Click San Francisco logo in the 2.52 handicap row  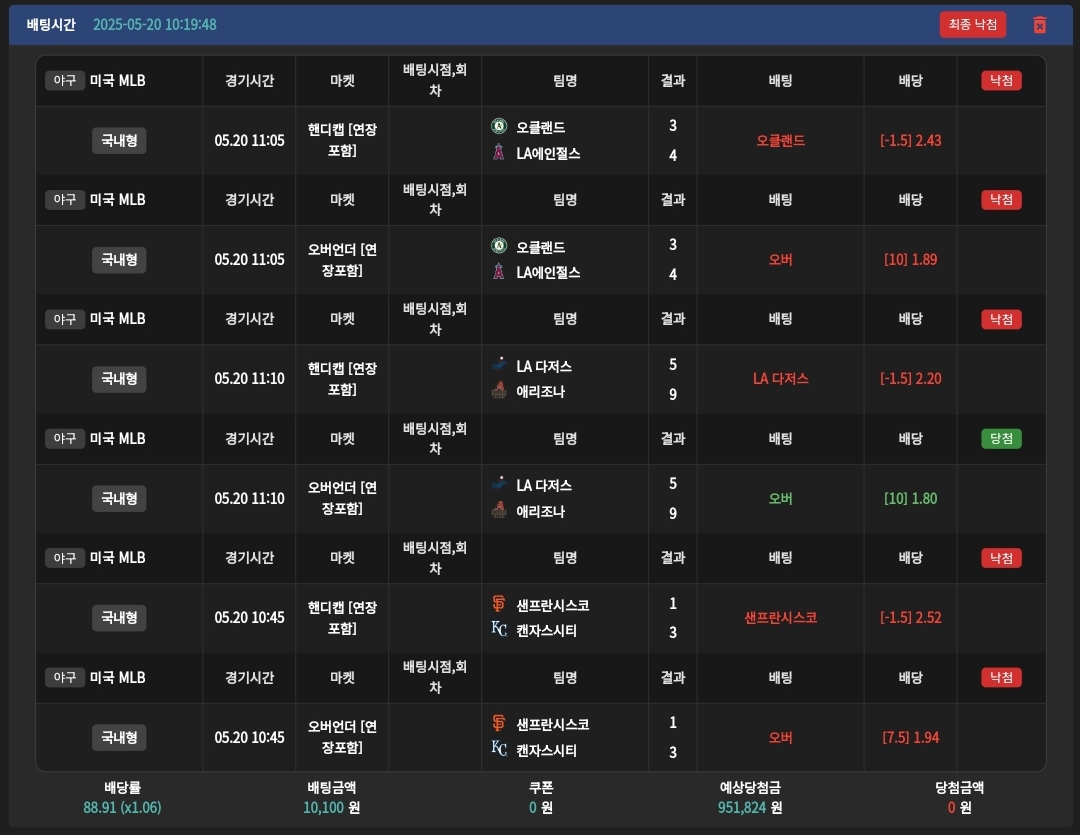(499, 605)
